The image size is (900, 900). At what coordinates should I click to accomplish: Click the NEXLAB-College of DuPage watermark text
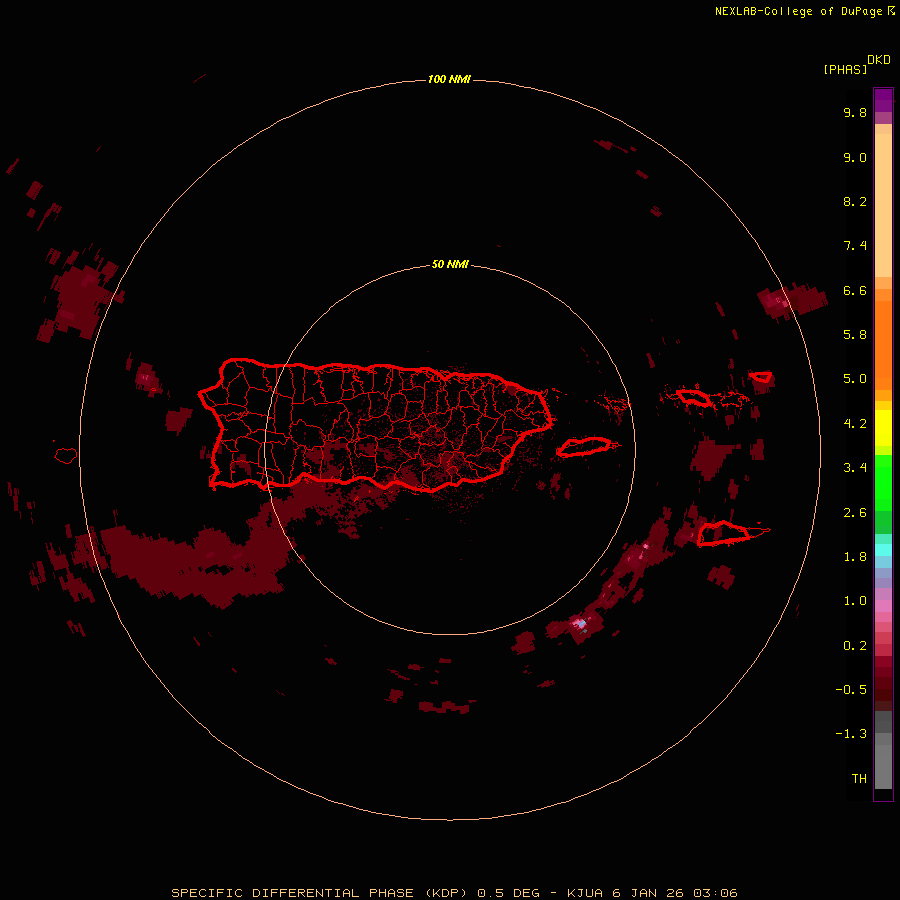(x=804, y=11)
